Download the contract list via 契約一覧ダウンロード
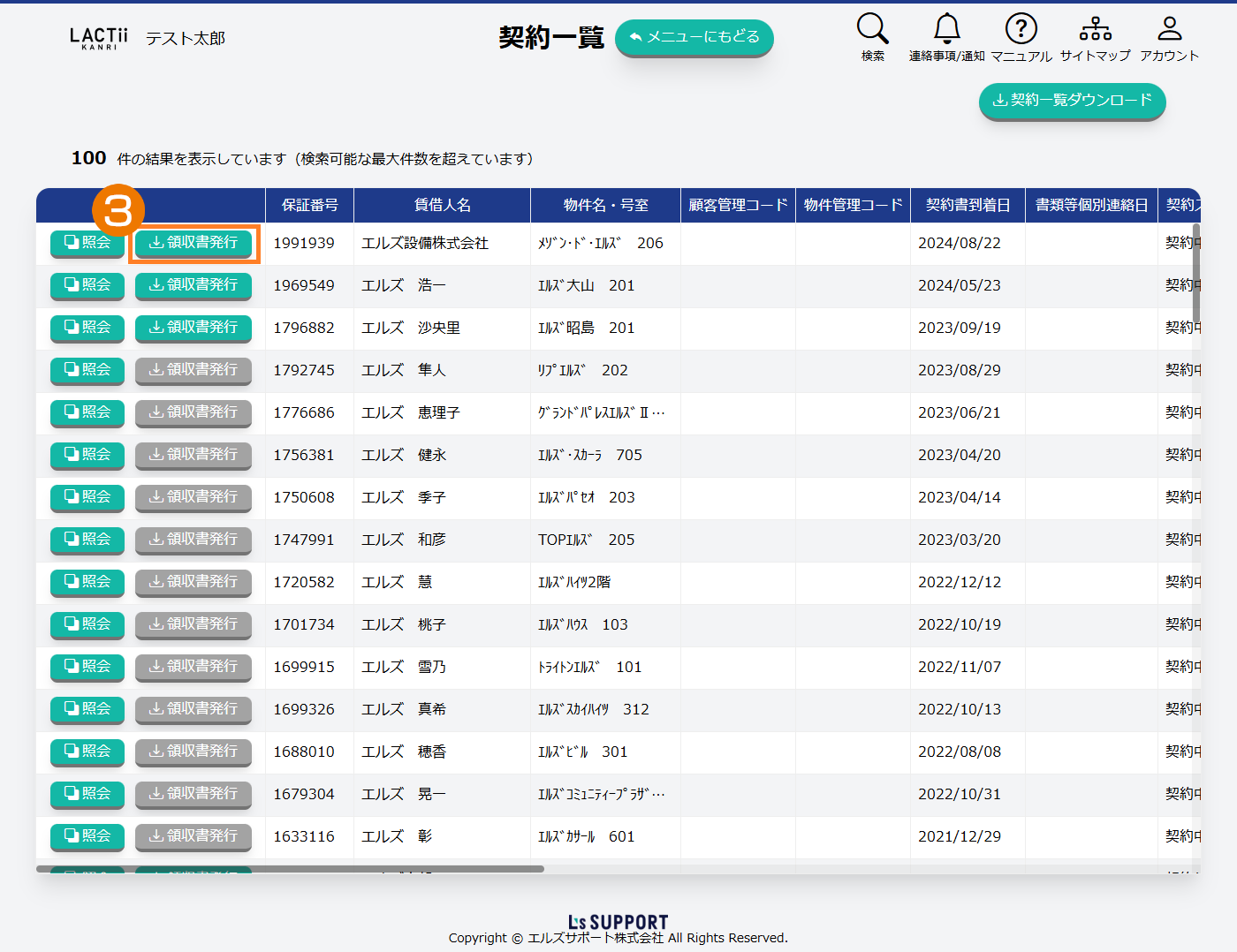Image resolution: width=1237 pixels, height=952 pixels. click(1072, 101)
